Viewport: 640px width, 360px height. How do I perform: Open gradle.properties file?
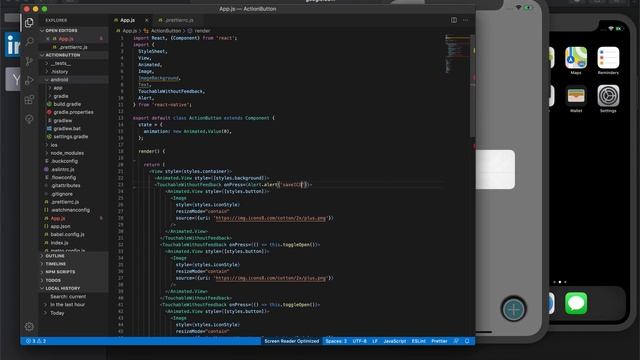73,112
